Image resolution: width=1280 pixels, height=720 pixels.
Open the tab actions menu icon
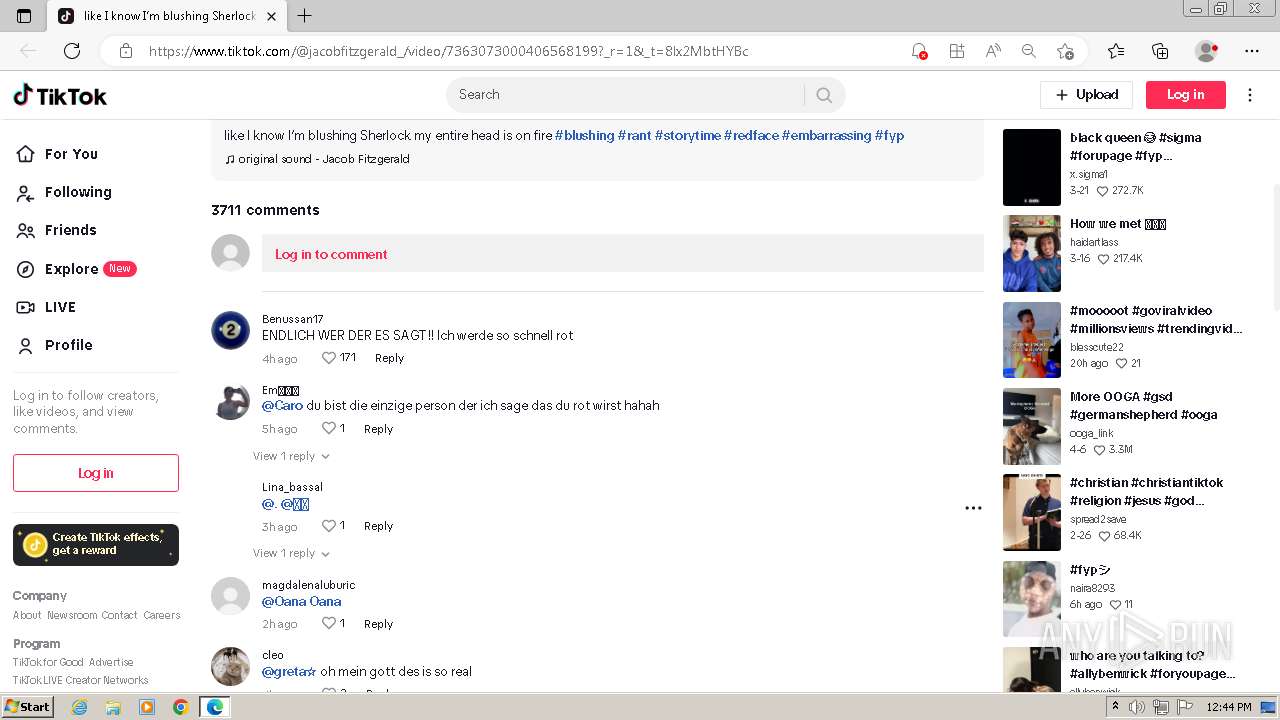point(24,16)
